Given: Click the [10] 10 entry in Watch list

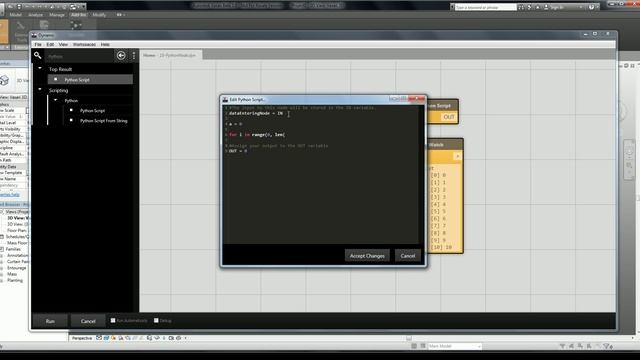Looking at the screenshot, I should coord(441,247).
